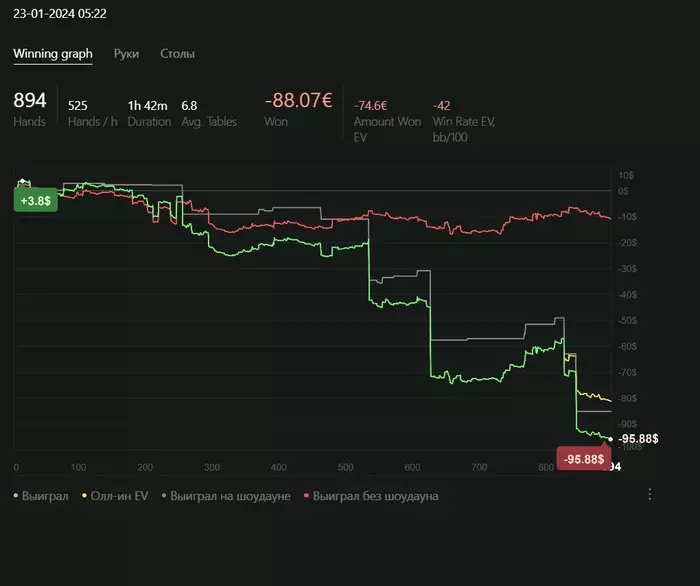Click the 23-01-2024 05:22 session date
Screen dimensions: 700x586
click(x=60, y=14)
